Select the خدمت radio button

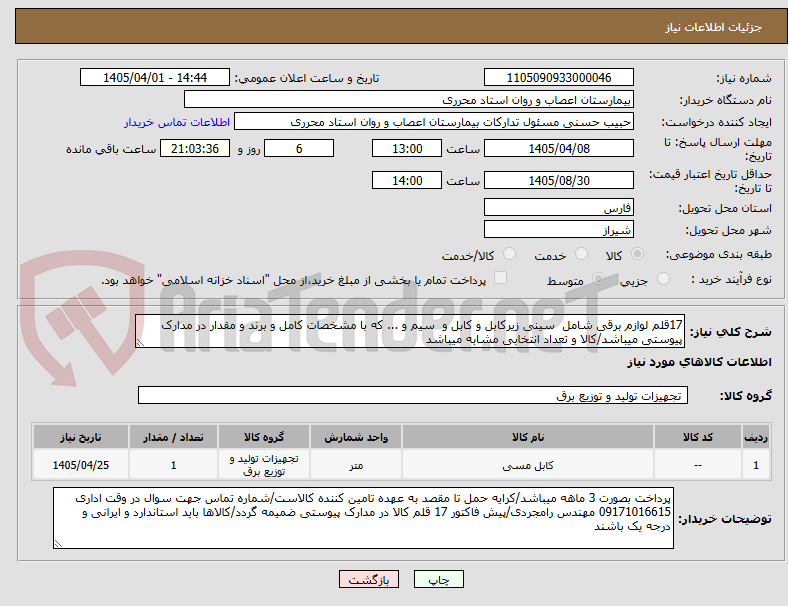click(x=581, y=254)
